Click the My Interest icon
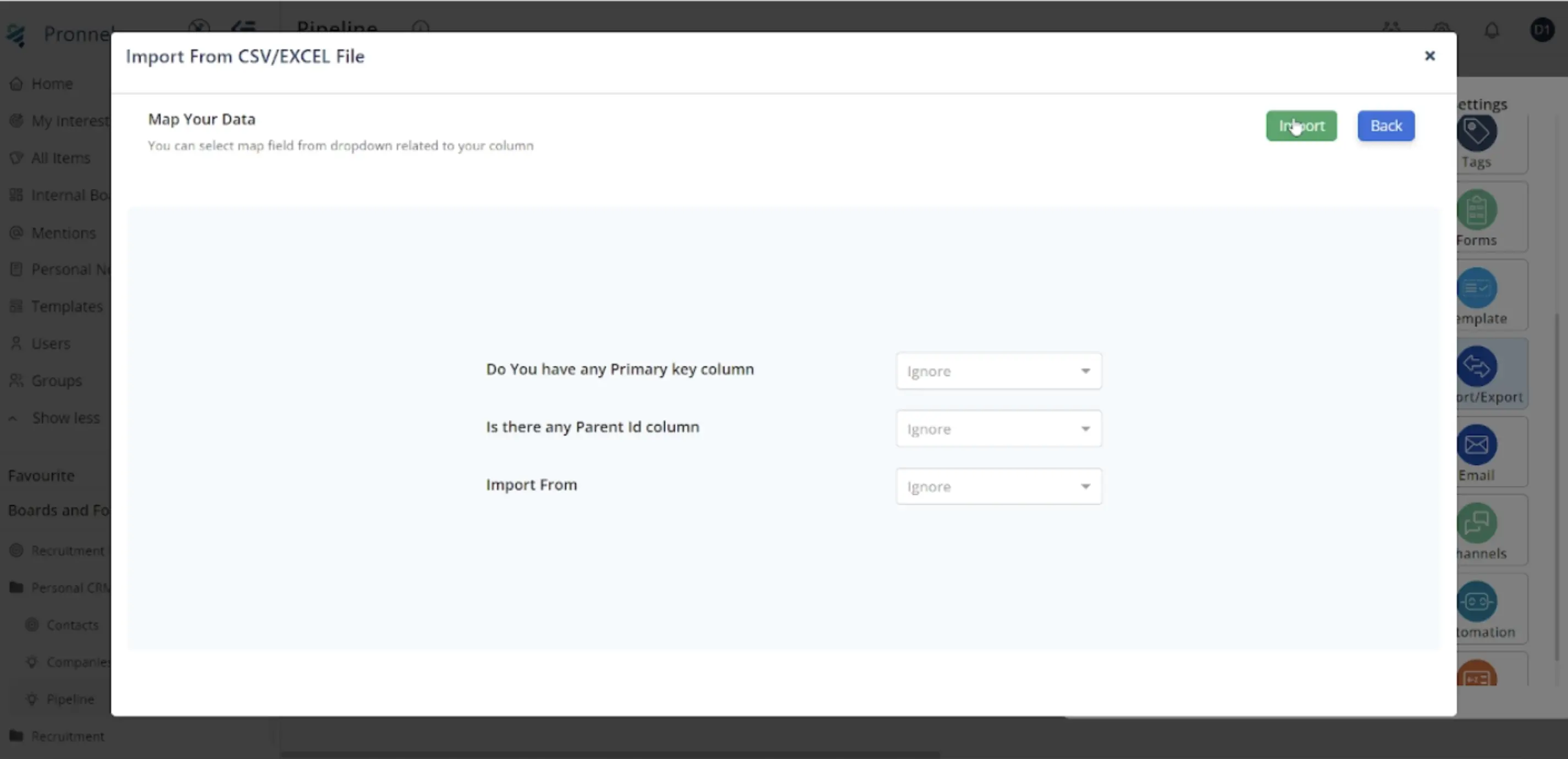This screenshot has height=759, width=1568. click(x=16, y=120)
